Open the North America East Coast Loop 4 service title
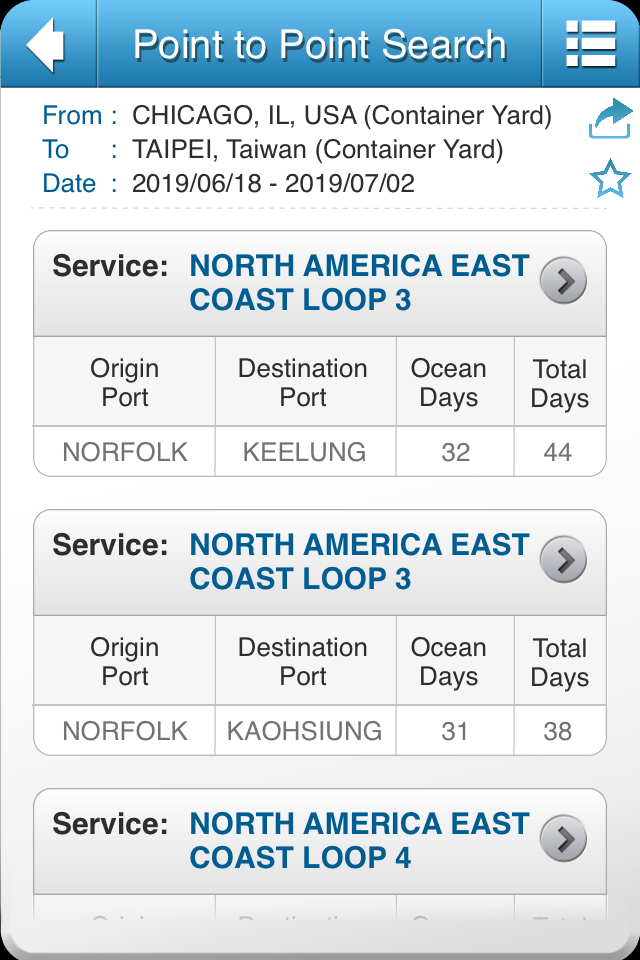 click(x=359, y=840)
